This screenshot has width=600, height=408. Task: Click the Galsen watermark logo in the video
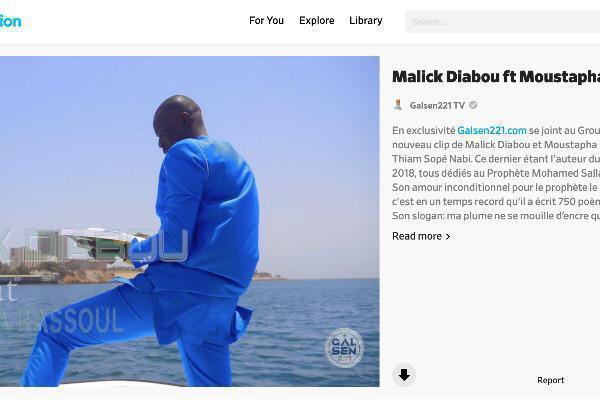(344, 348)
